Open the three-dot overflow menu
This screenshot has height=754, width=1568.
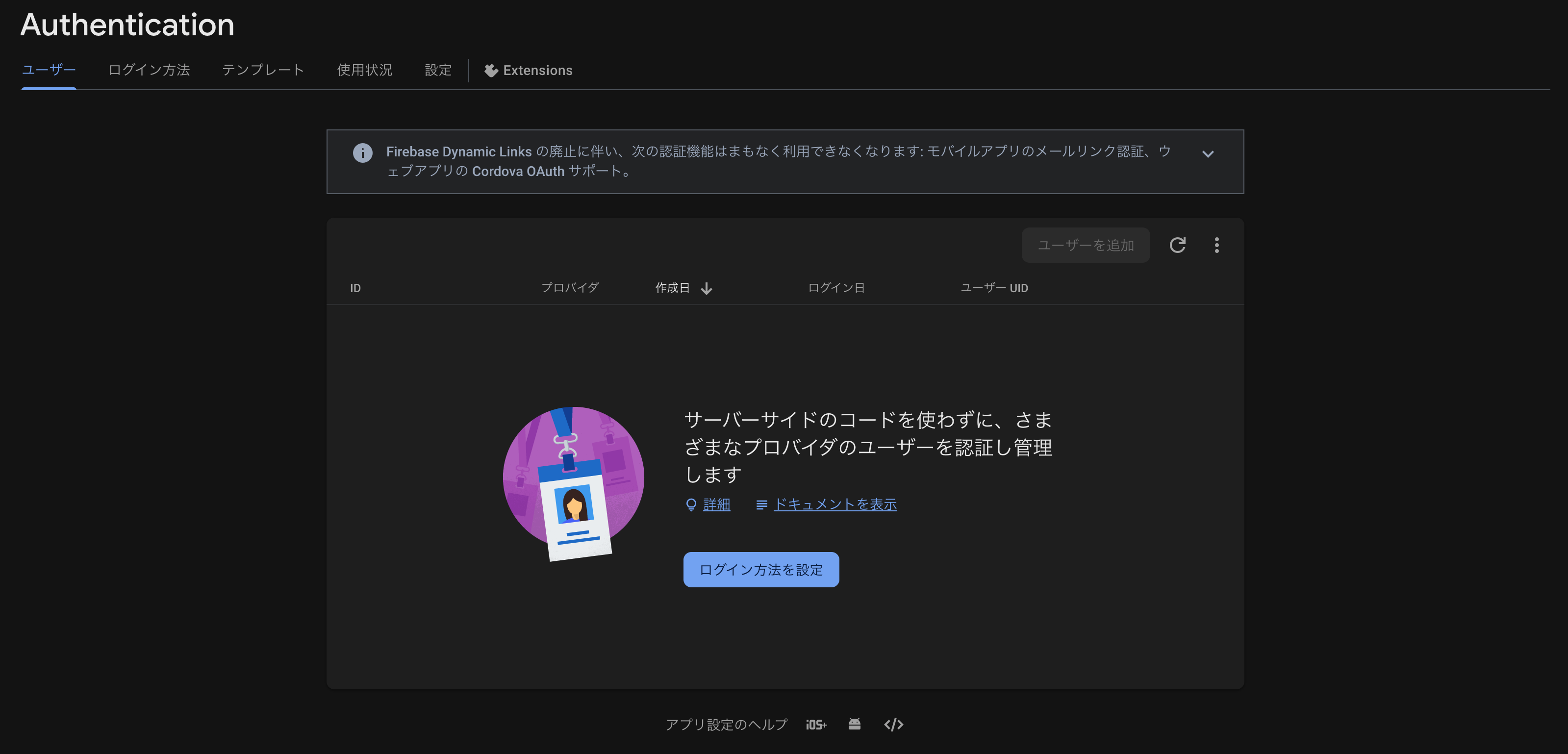click(1217, 245)
